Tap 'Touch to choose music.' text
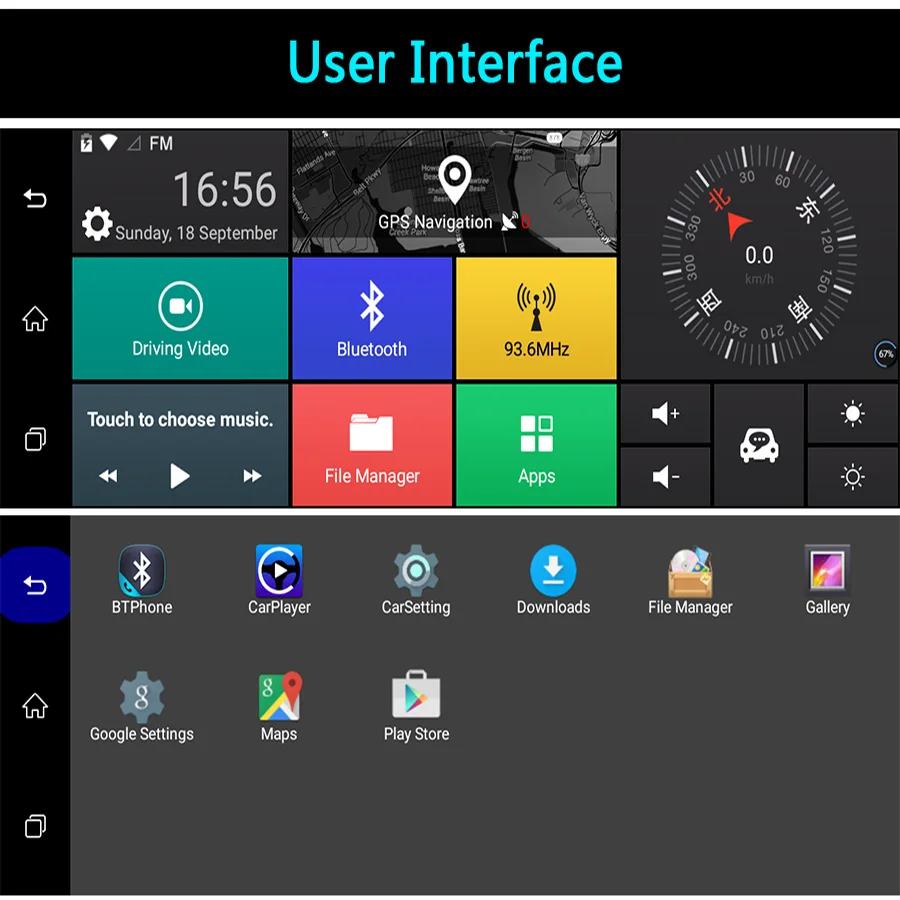This screenshot has width=900, height=900. (180, 420)
